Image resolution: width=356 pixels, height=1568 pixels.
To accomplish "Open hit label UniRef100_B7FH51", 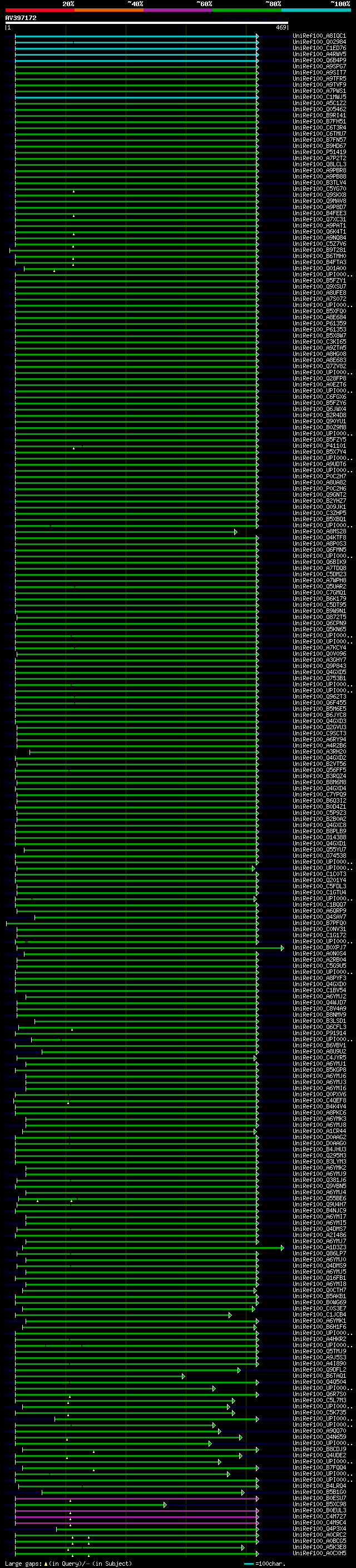I will click(319, 122).
